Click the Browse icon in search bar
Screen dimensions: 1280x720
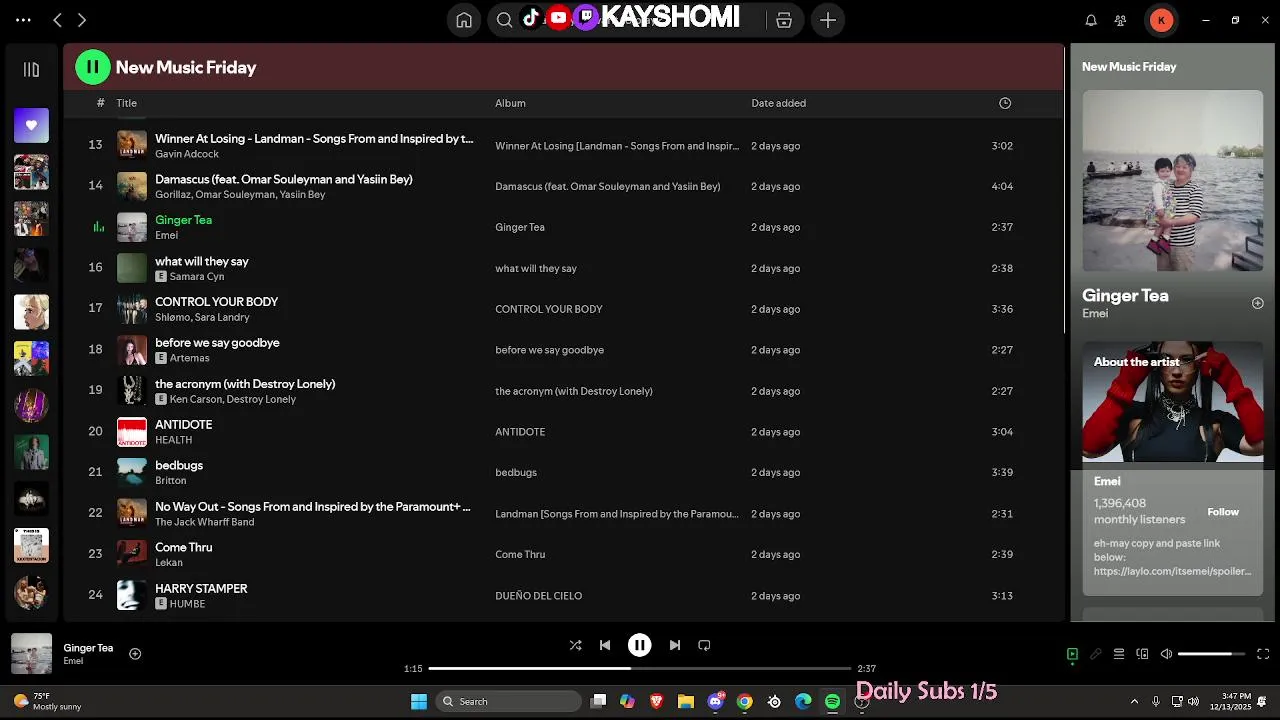tap(784, 20)
